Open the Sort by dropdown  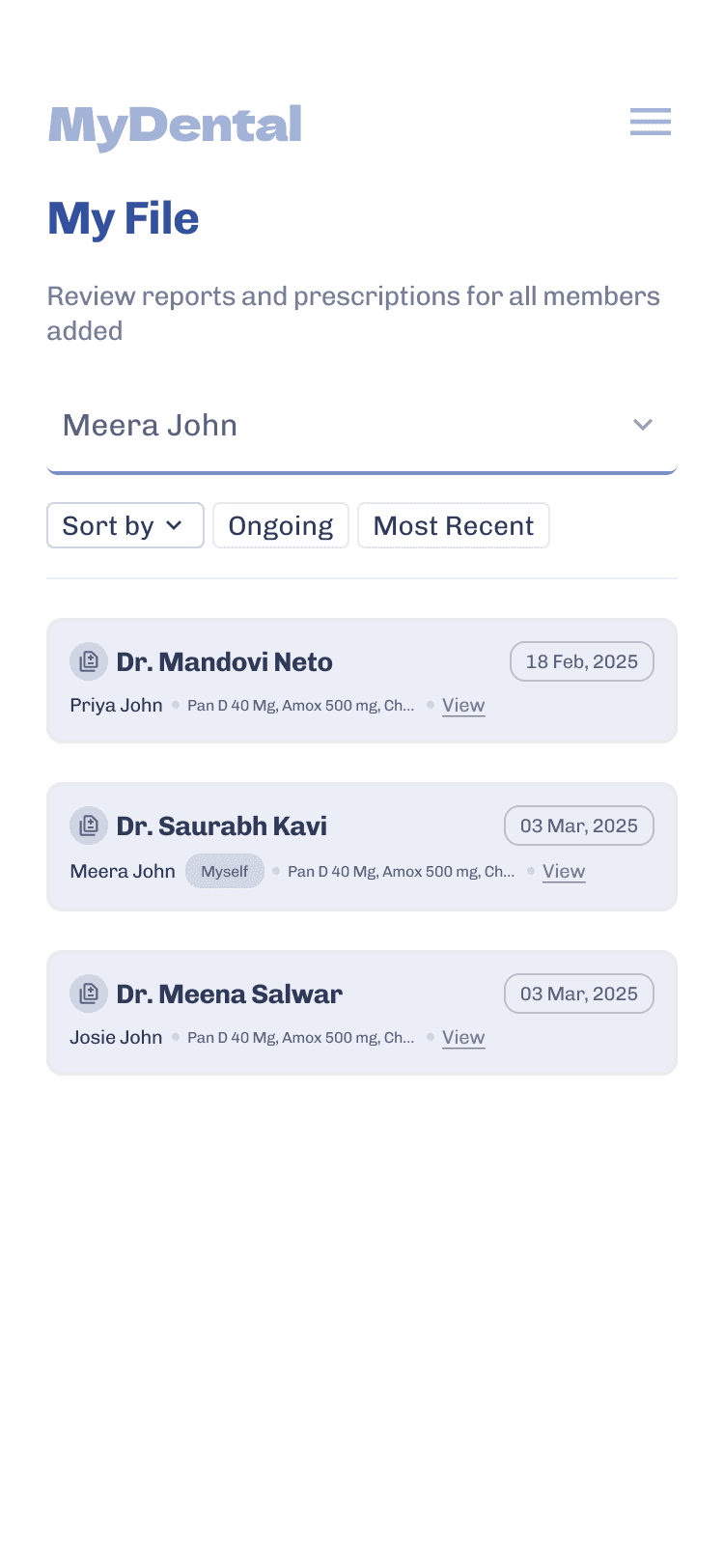click(x=125, y=525)
